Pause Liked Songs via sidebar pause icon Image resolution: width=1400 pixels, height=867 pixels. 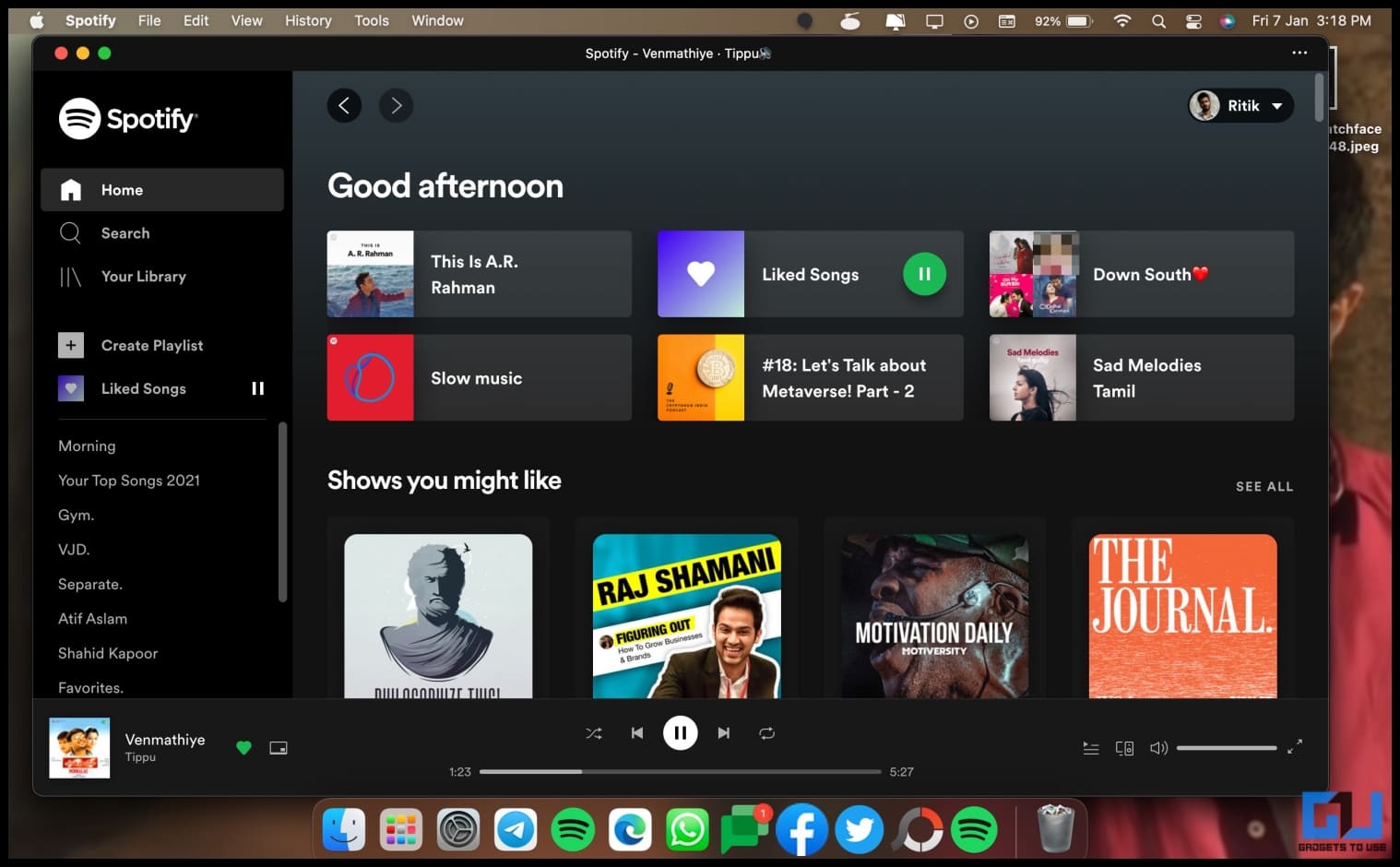[x=258, y=388]
